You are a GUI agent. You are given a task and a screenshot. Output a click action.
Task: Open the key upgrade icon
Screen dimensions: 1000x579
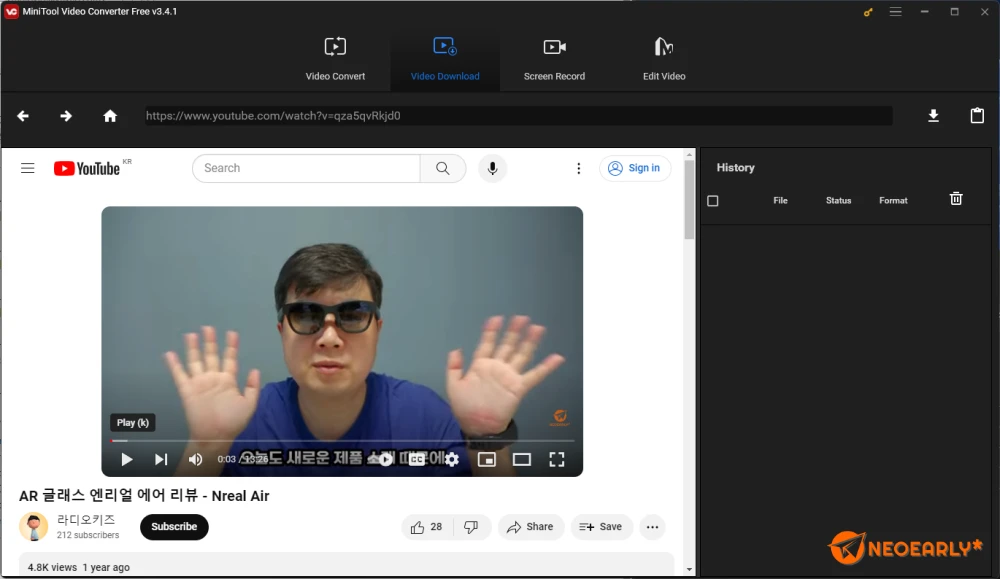coord(868,11)
